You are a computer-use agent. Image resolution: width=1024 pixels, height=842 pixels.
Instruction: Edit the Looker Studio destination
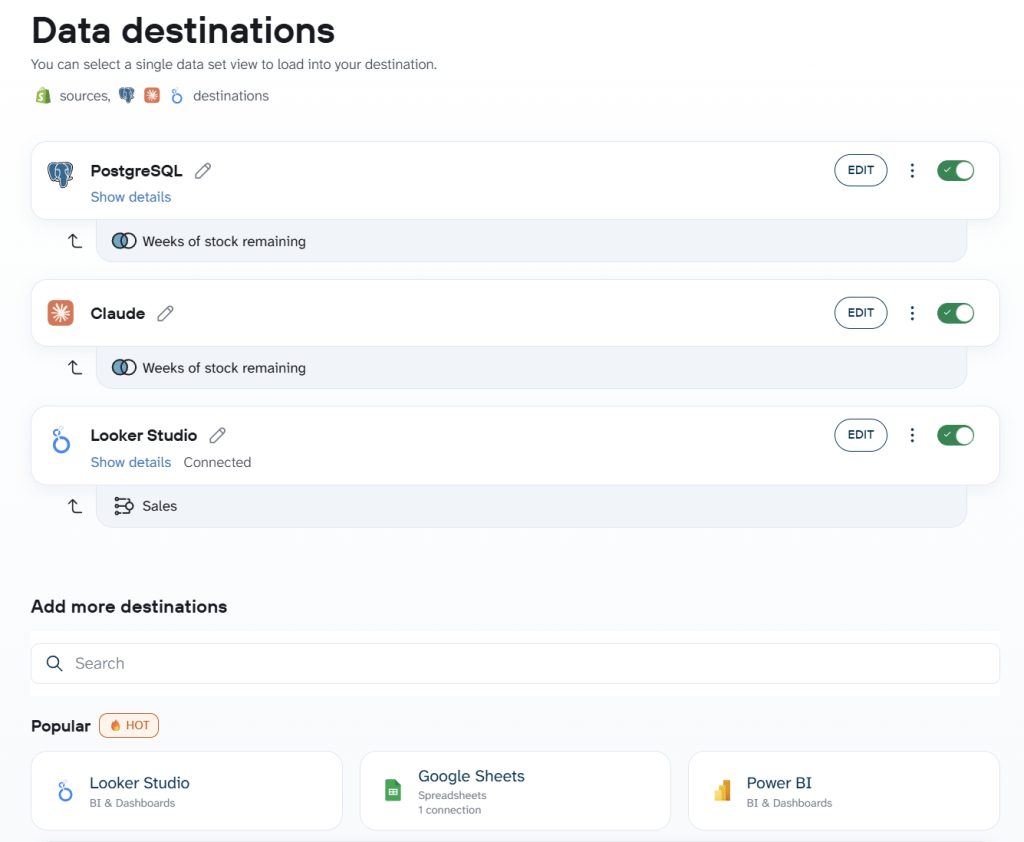coord(861,435)
